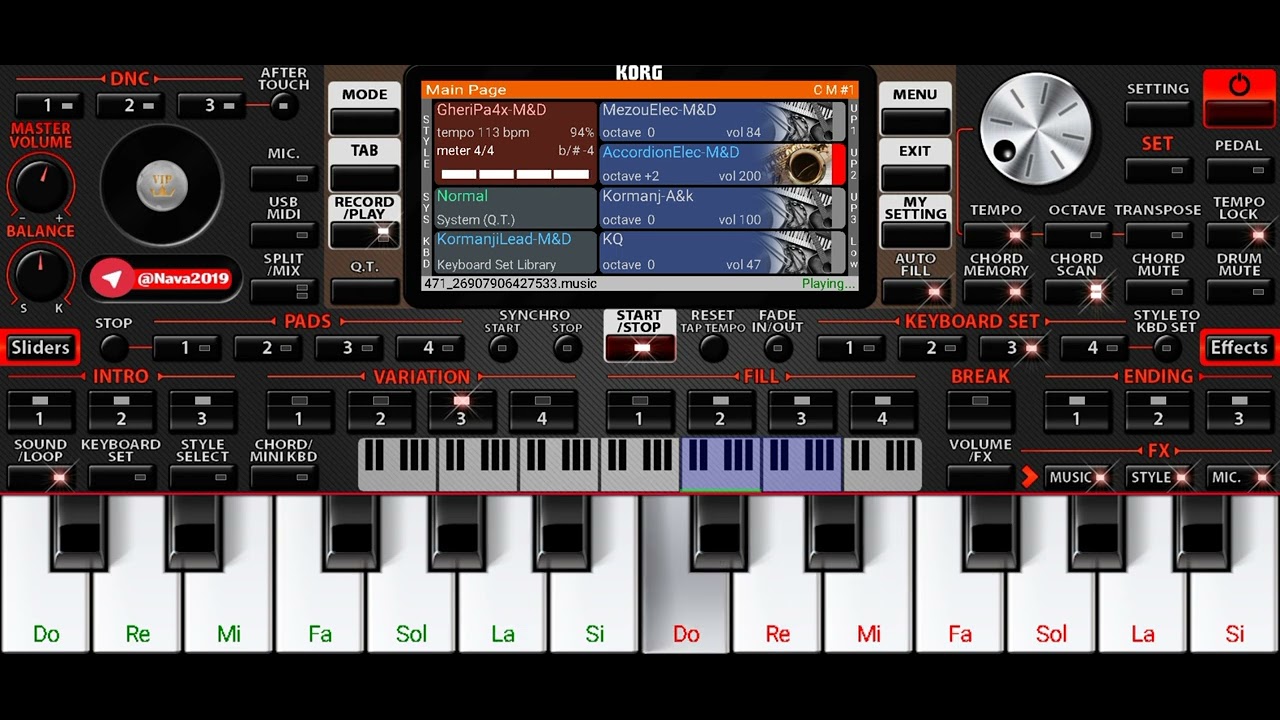1280x720 pixels.
Task: Enable Drum Mute
Action: coord(1239,291)
